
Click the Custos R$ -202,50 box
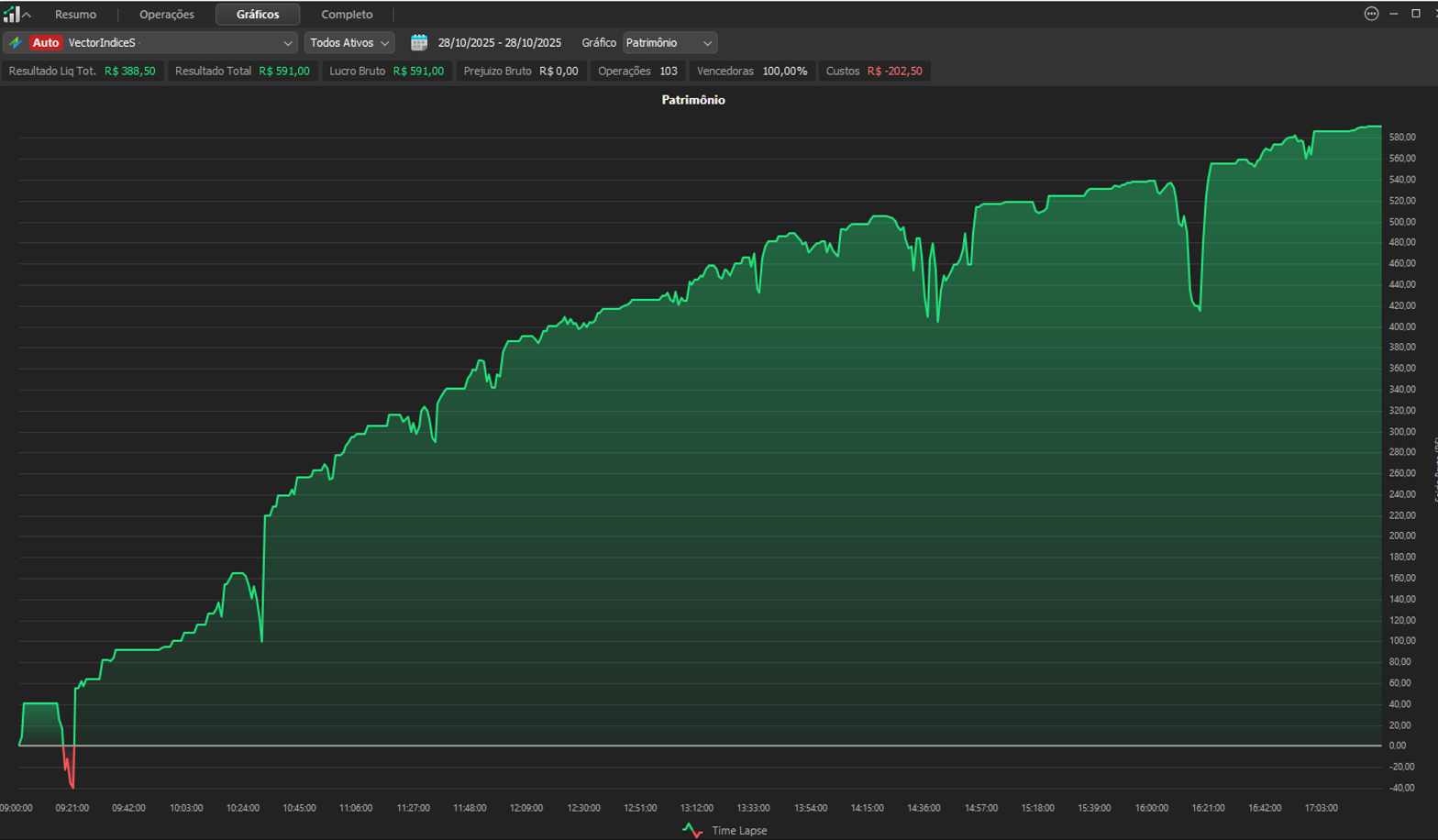tap(874, 71)
